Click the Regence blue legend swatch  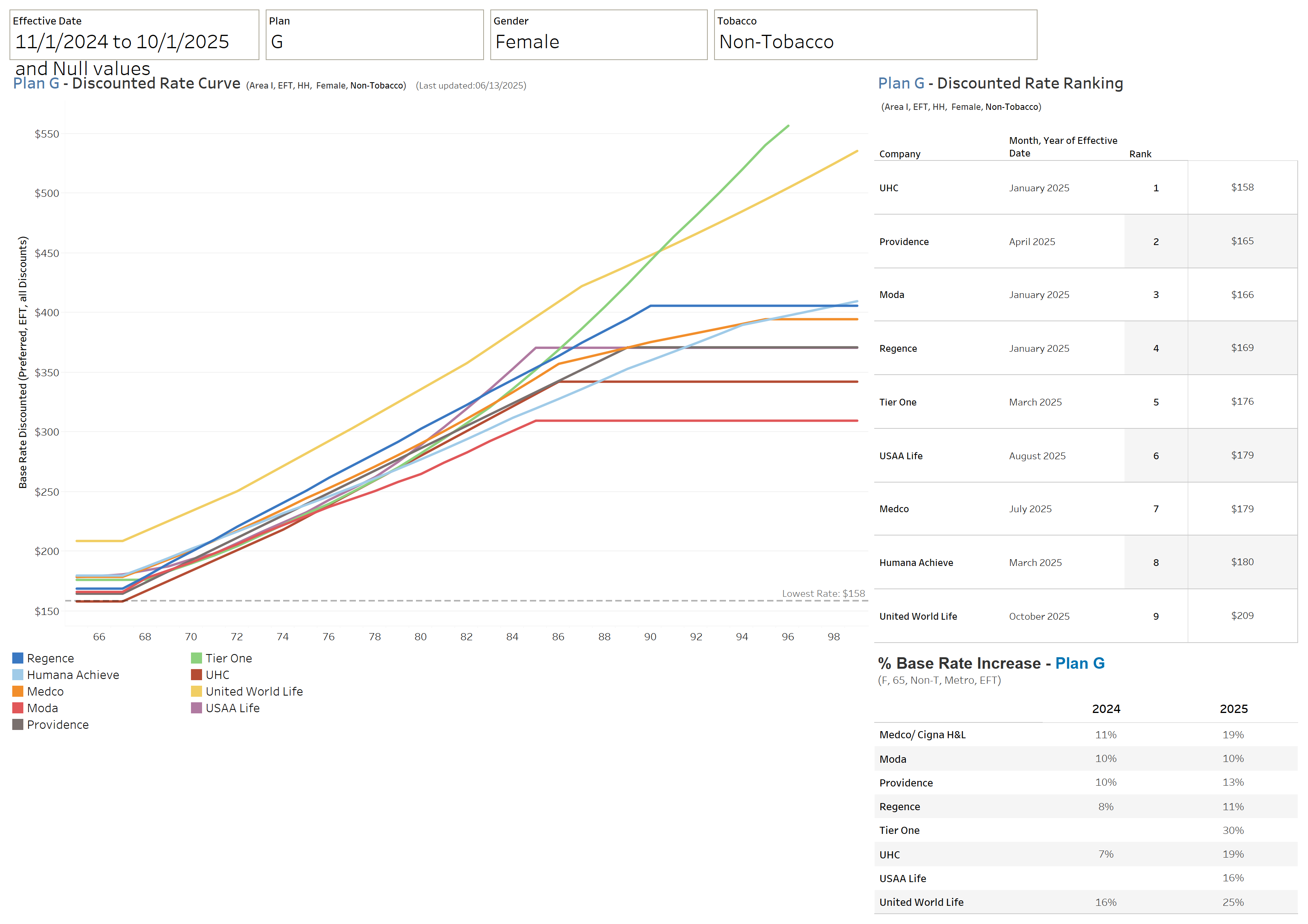18,658
